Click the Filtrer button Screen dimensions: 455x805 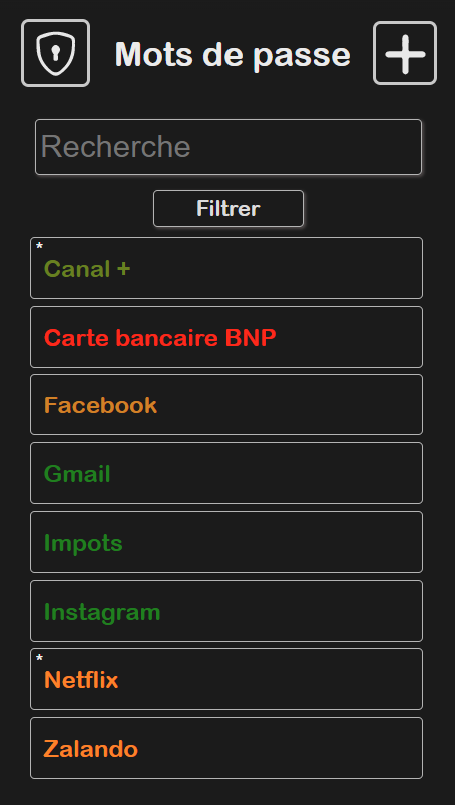click(x=229, y=208)
